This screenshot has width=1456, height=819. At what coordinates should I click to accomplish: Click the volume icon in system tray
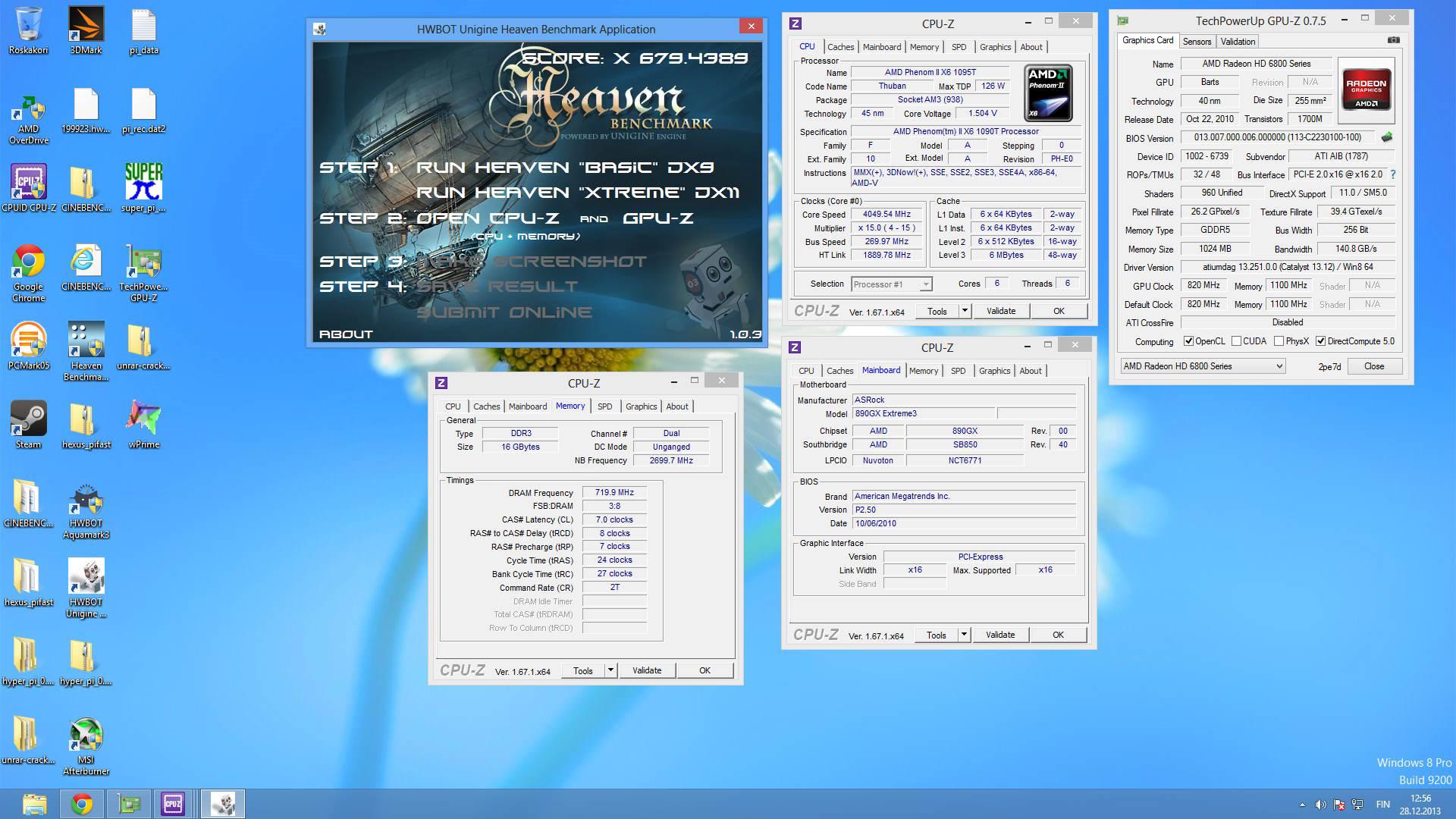1320,805
